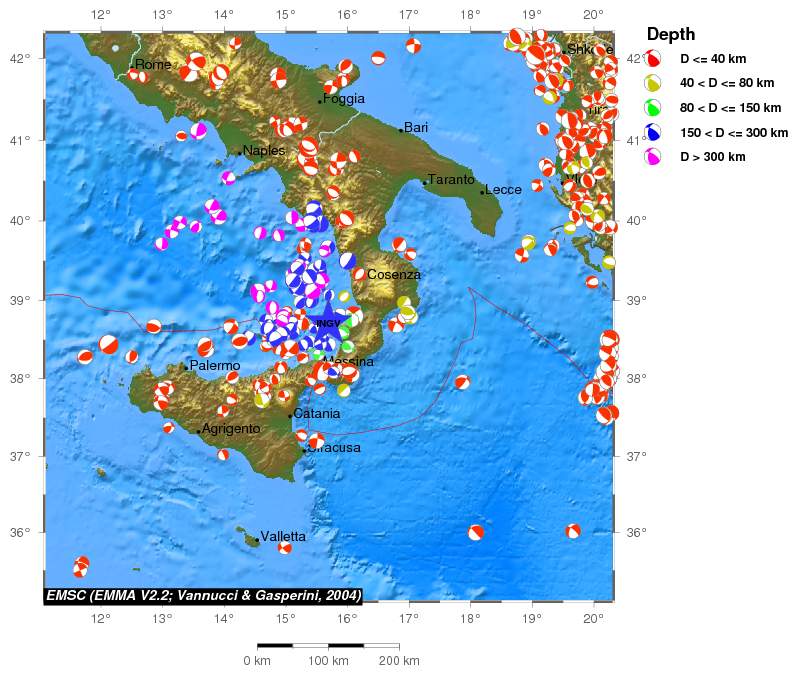The height and width of the screenshot is (675, 798).
Task: Select the Palermo city label
Action: [x=214, y=367]
